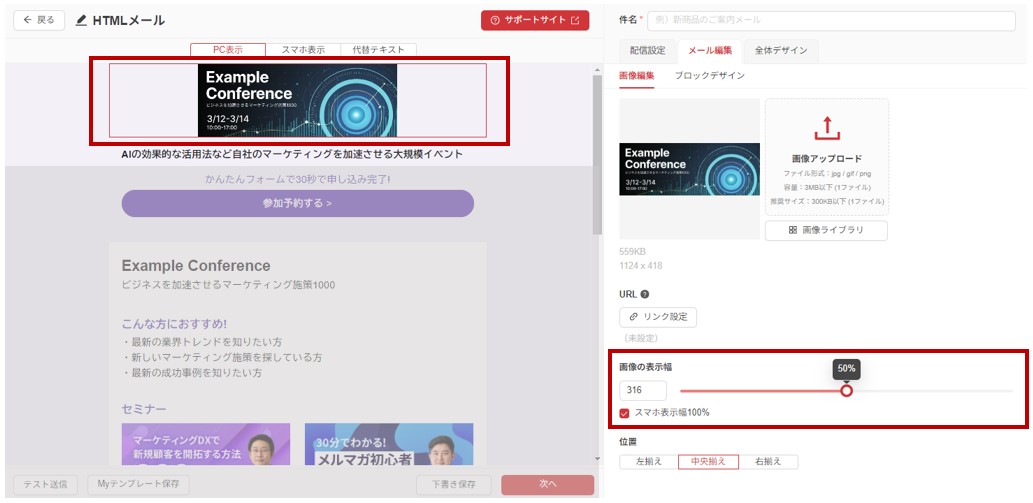Click the preview vertical scrollbar
Viewport: 1033px width, 503px height.
pyautogui.click(x=597, y=155)
